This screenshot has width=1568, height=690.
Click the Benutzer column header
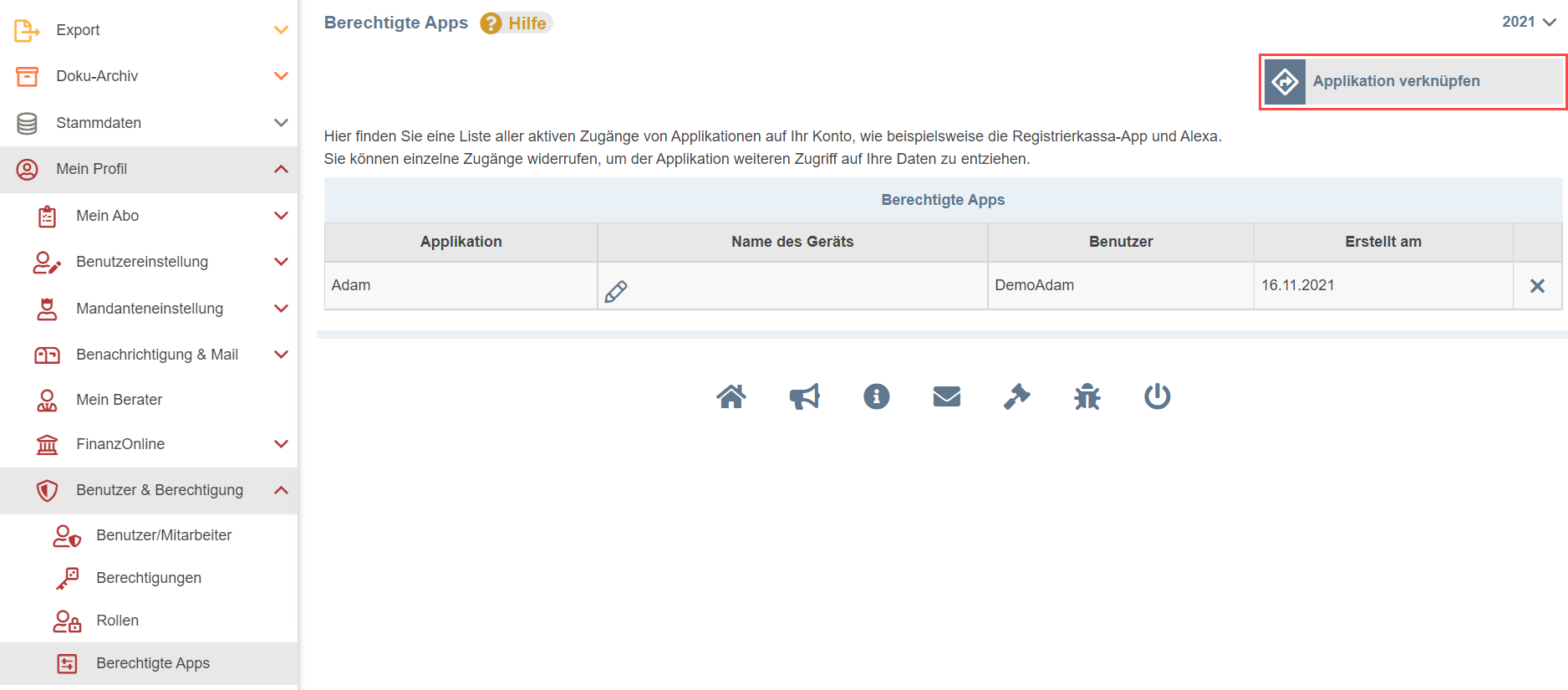coord(1121,242)
